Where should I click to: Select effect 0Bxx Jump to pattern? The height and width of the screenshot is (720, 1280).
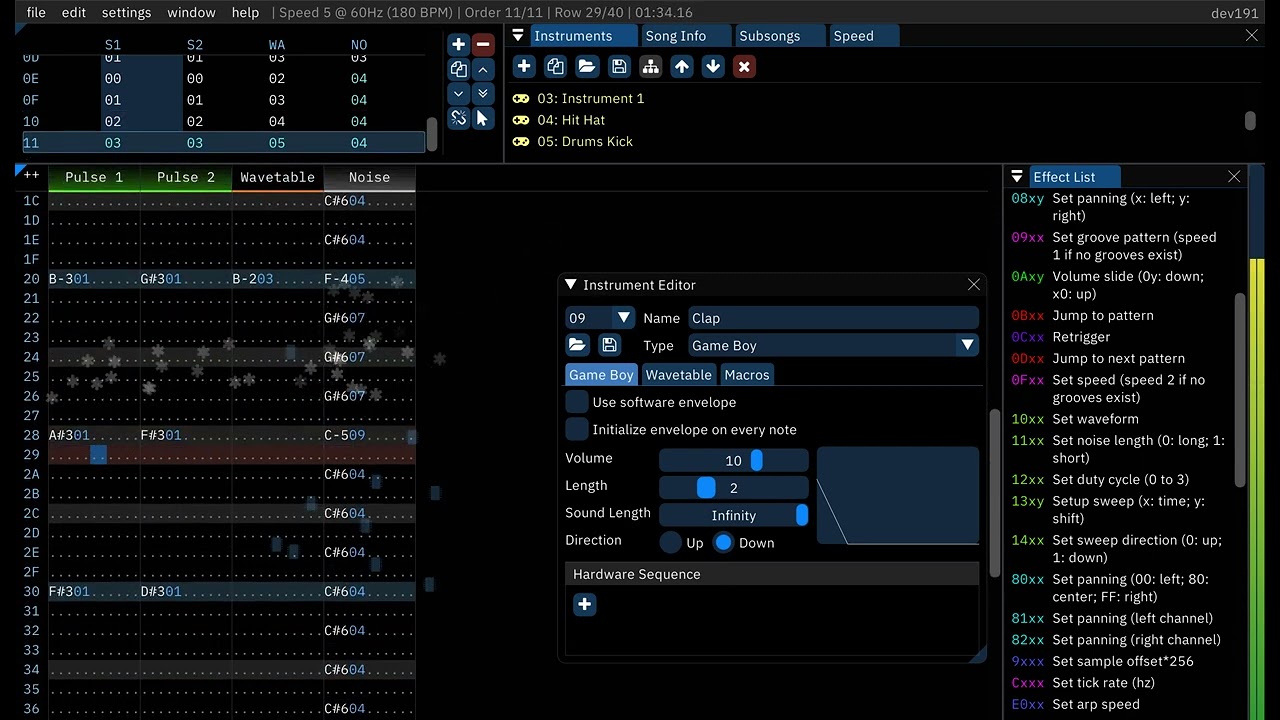coord(1102,315)
